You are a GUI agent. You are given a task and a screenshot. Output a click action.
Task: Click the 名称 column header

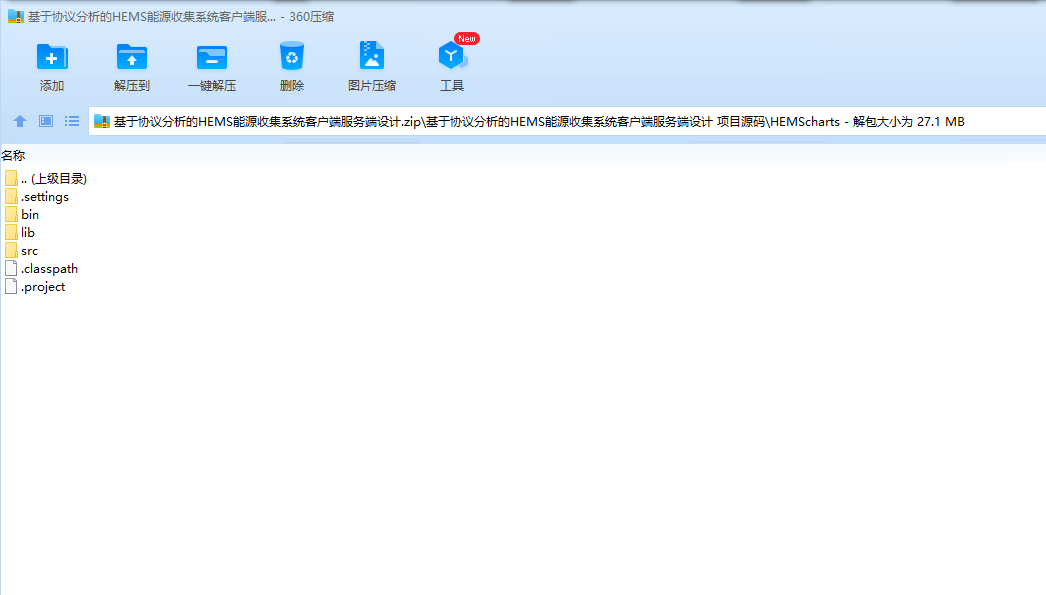13,155
